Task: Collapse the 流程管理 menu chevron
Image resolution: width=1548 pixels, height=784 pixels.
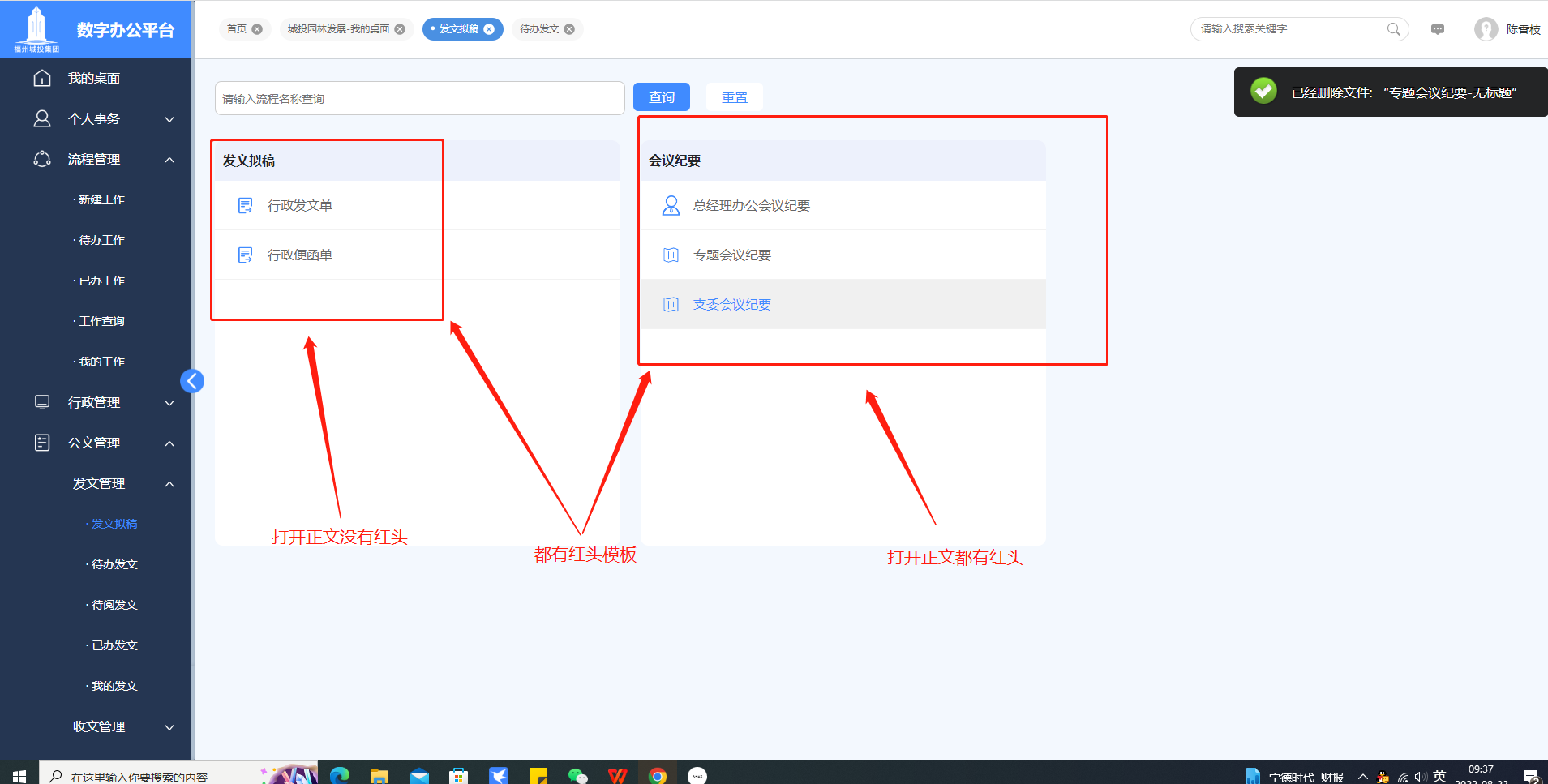Action: (x=169, y=160)
